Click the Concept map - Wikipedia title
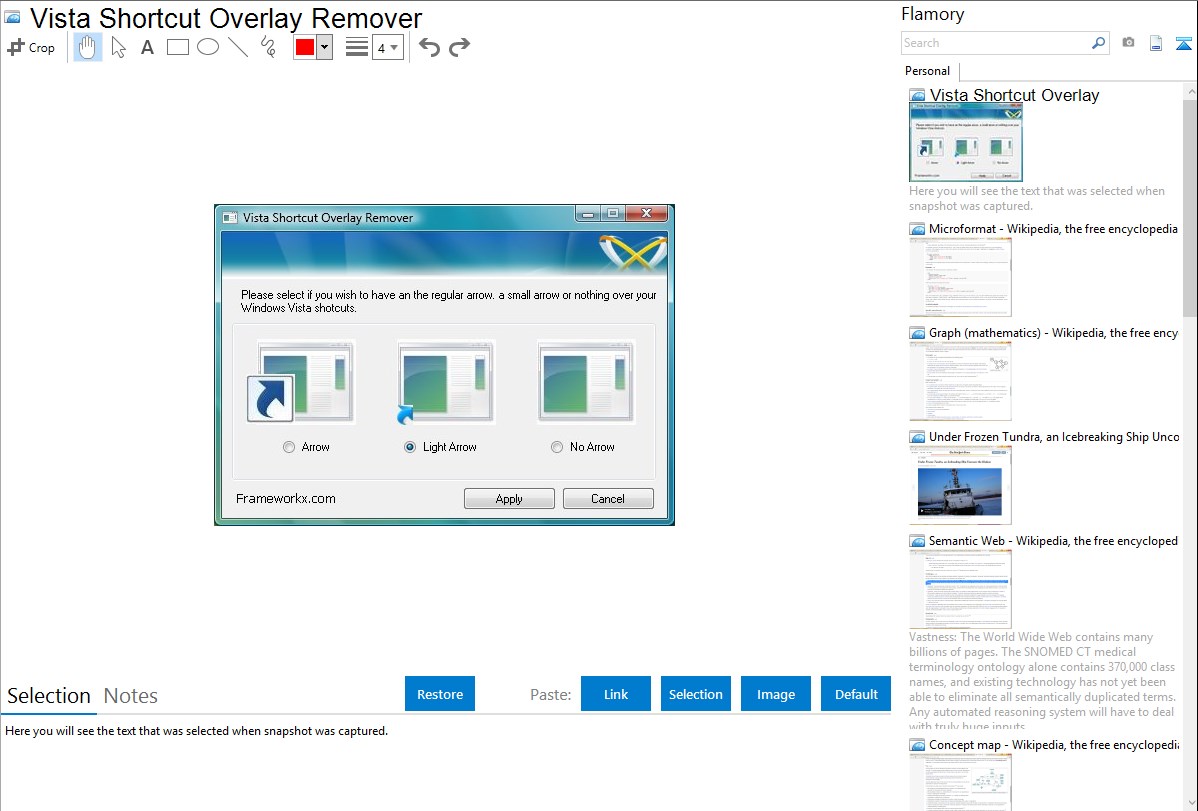The height and width of the screenshot is (811, 1198). pos(1053,744)
